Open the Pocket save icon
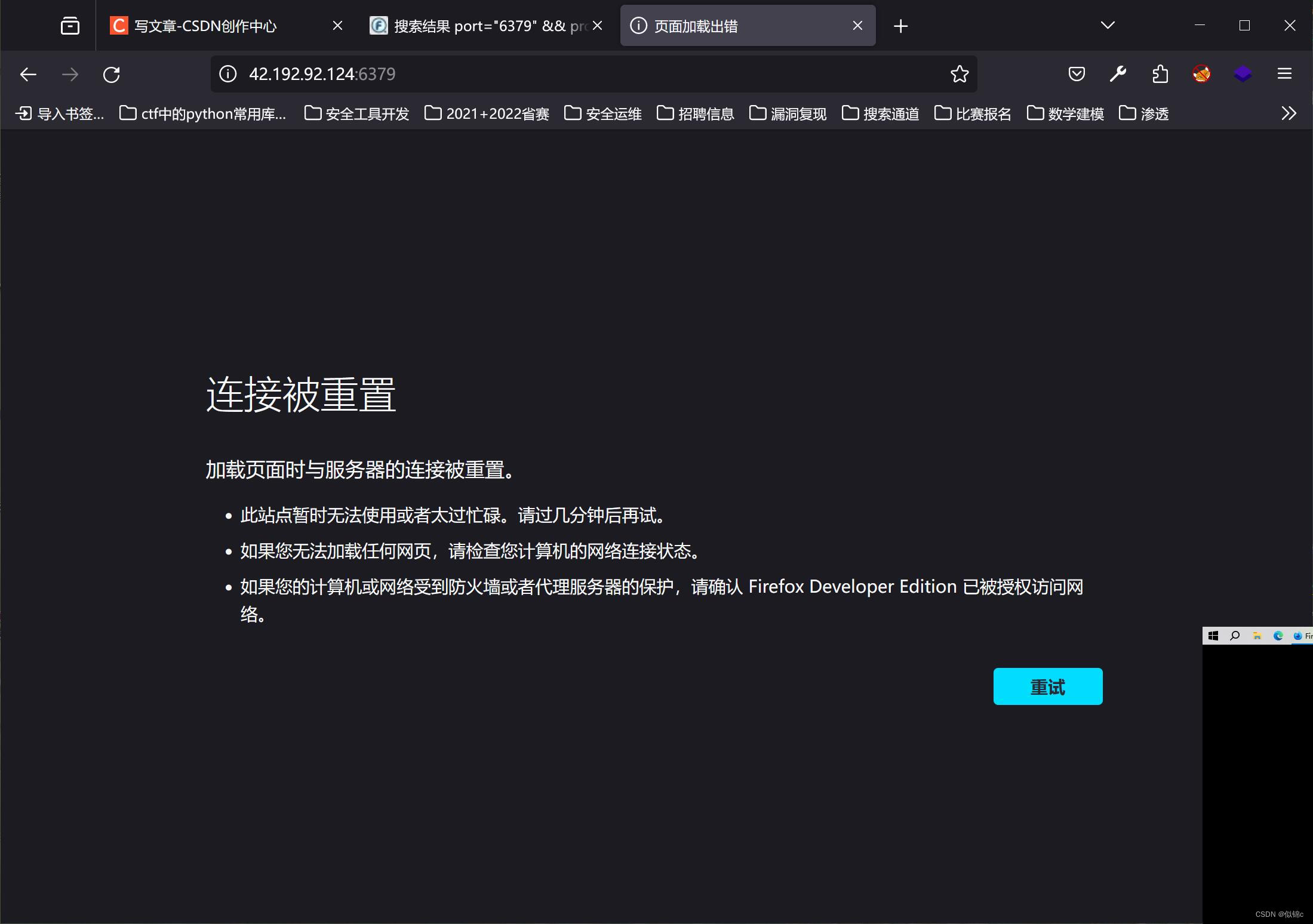This screenshot has height=924, width=1313. click(1076, 74)
